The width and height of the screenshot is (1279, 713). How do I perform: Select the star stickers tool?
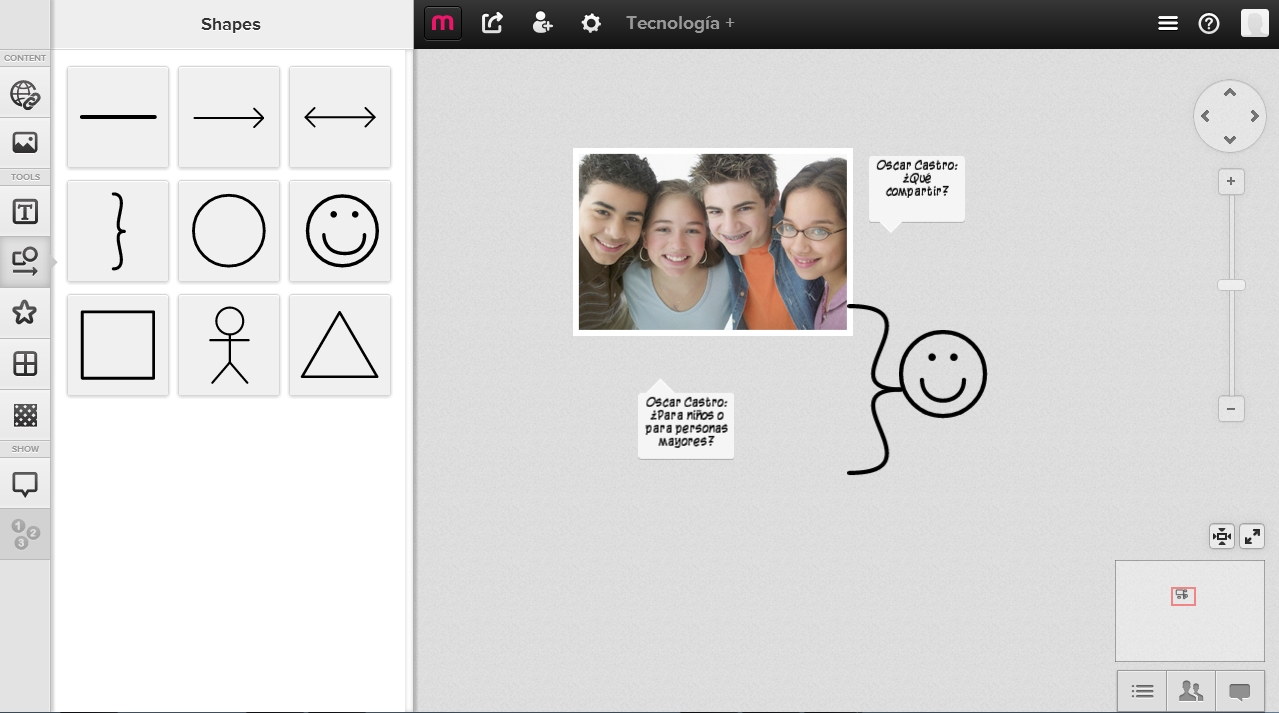pos(25,313)
